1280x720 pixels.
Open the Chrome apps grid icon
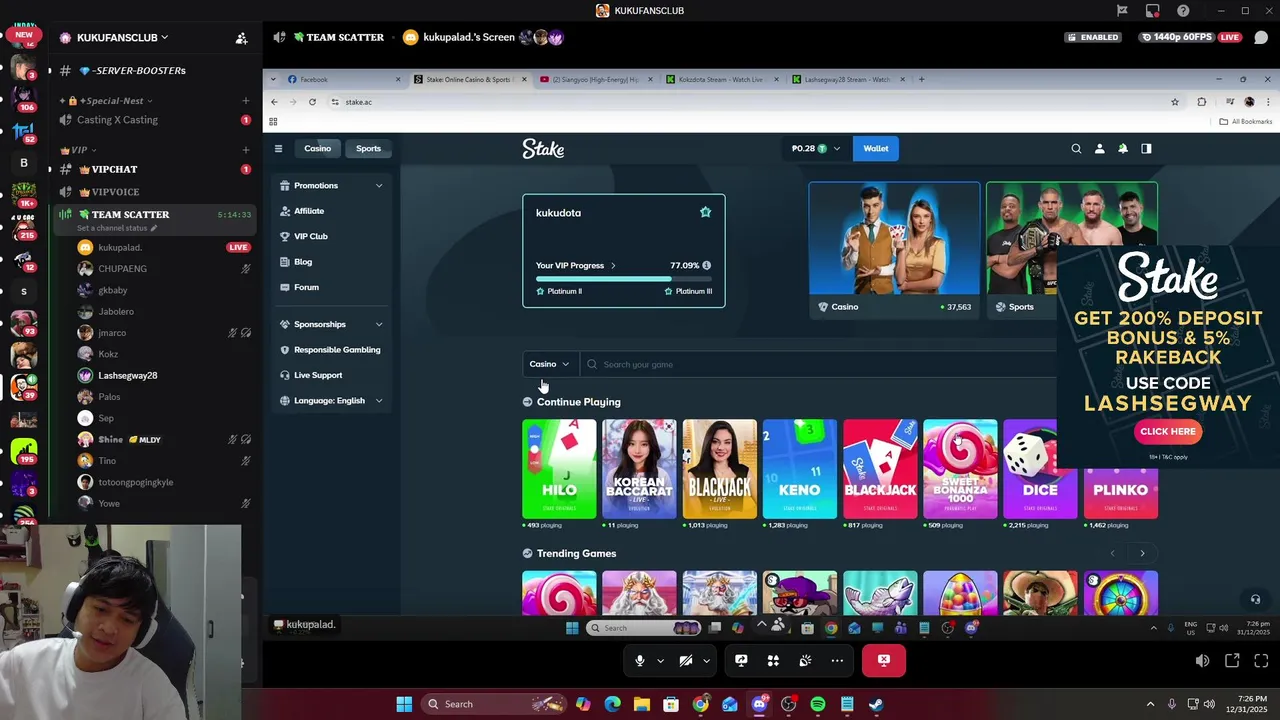point(272,122)
